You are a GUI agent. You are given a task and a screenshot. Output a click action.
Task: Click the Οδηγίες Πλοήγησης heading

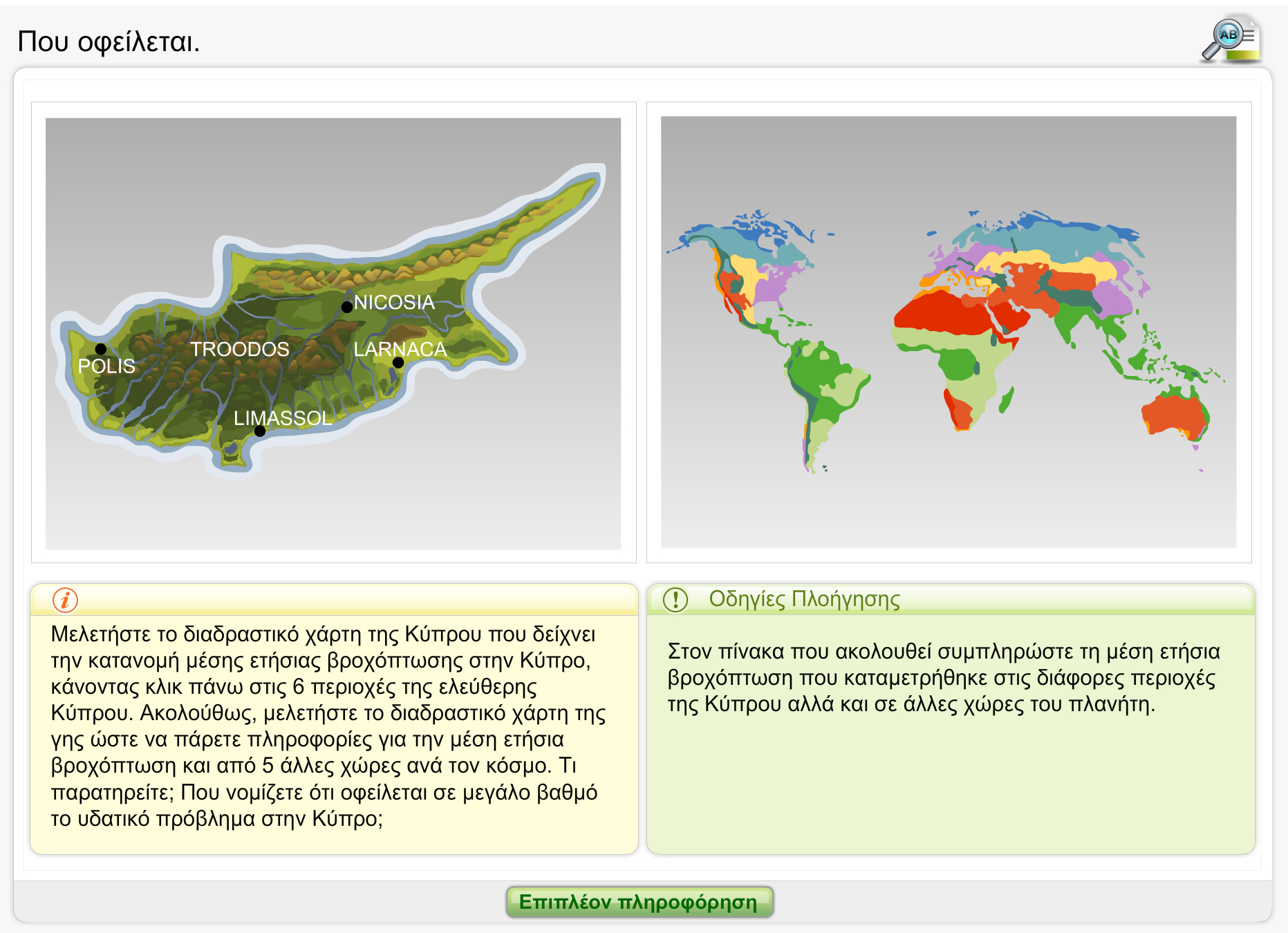pyautogui.click(x=804, y=599)
